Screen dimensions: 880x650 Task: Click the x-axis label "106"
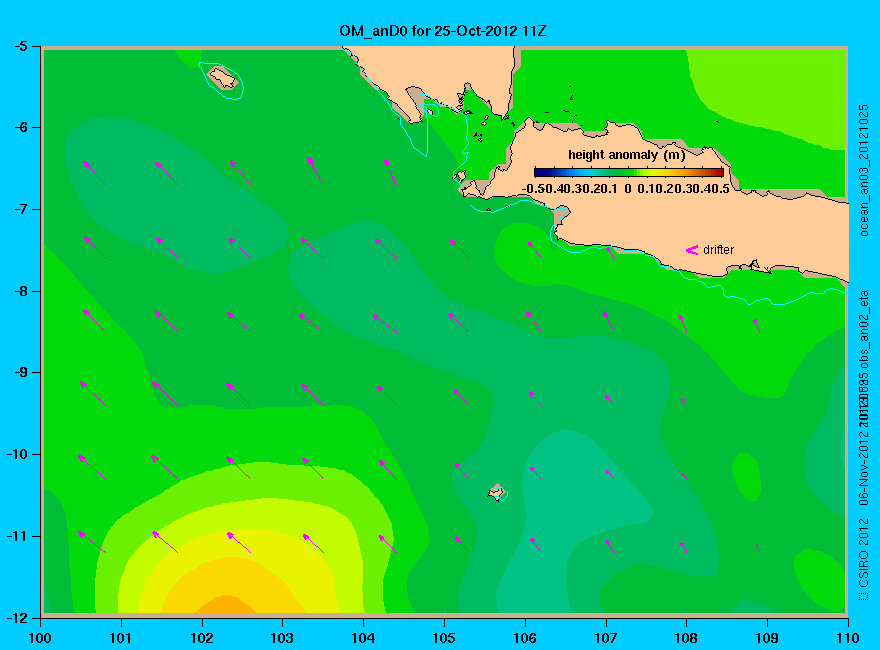(x=525, y=638)
